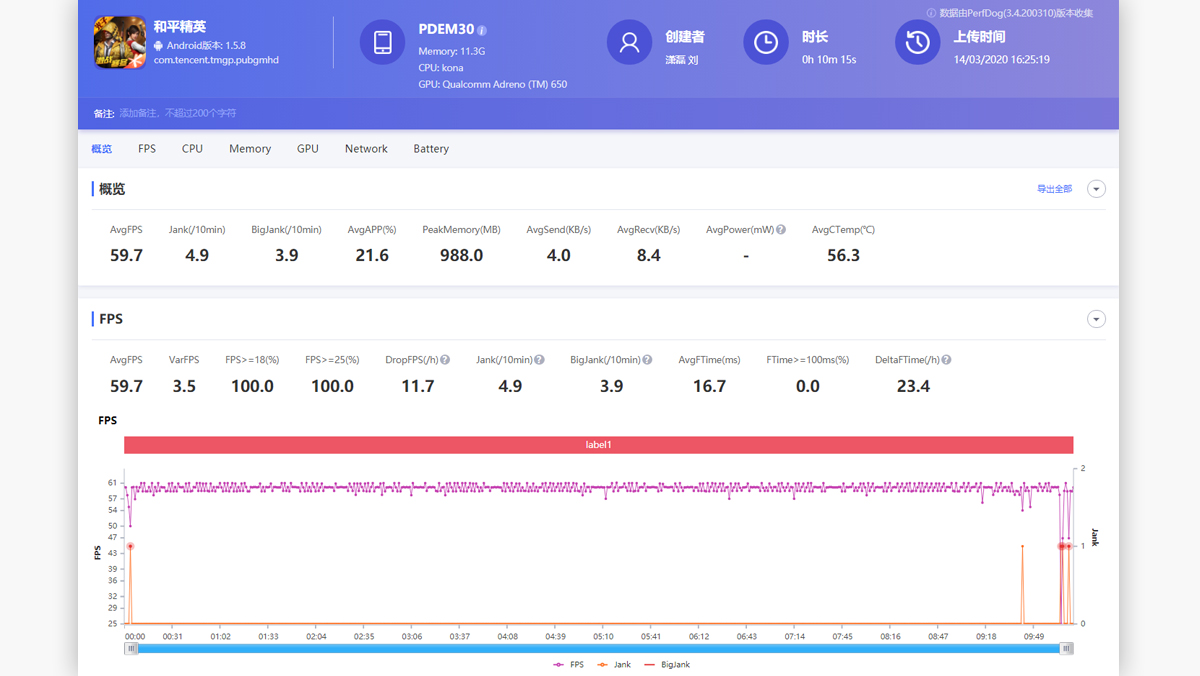
Task: Click the duration (时长) clock icon
Action: (765, 42)
